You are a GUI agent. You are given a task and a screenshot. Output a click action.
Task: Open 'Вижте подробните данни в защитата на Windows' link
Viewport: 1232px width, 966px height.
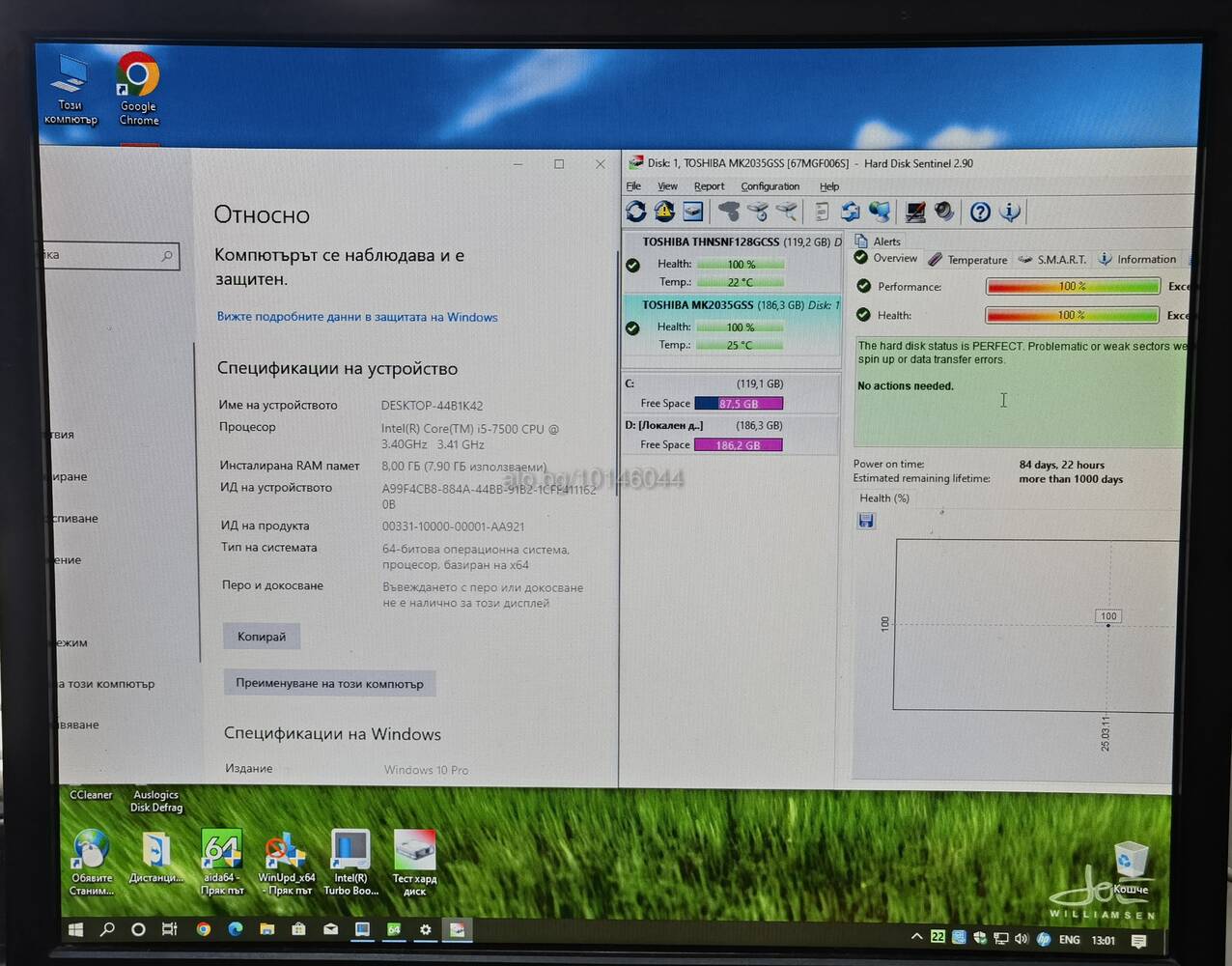click(357, 317)
